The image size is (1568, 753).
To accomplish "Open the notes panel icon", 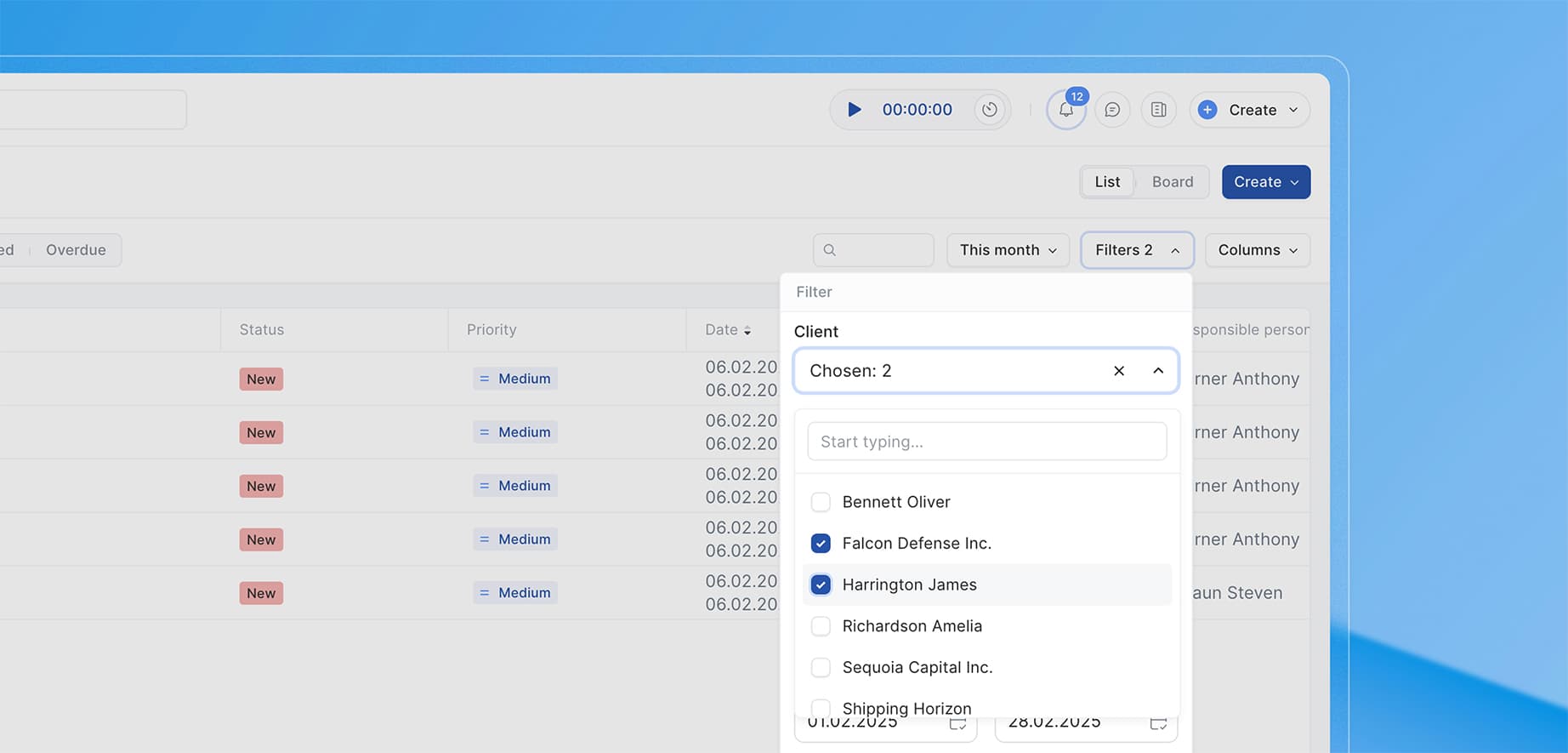I will pyautogui.click(x=1158, y=110).
